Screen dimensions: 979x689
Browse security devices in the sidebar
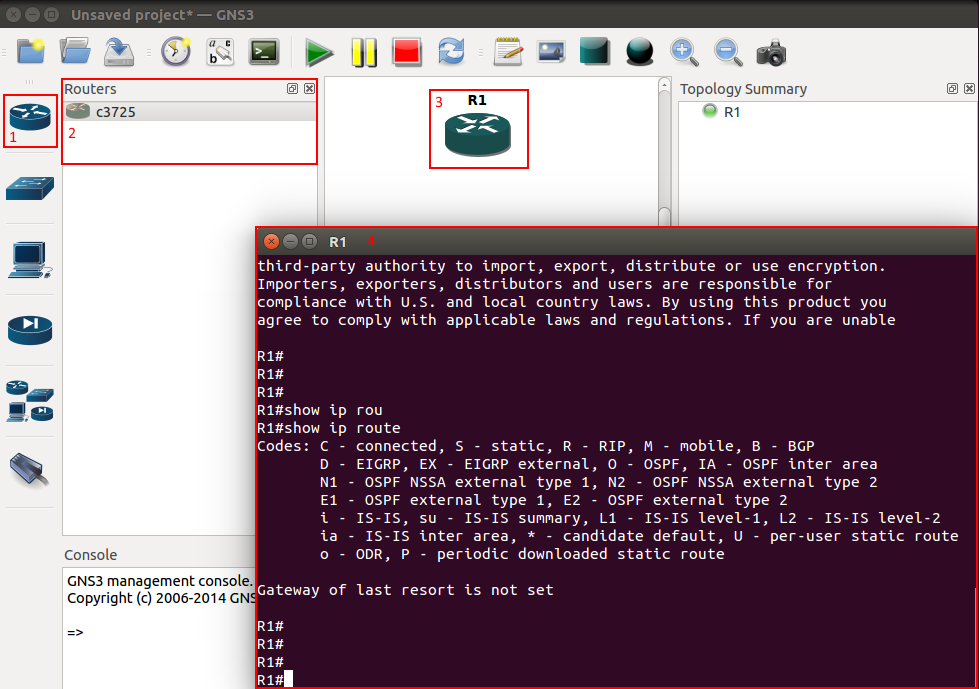point(30,330)
